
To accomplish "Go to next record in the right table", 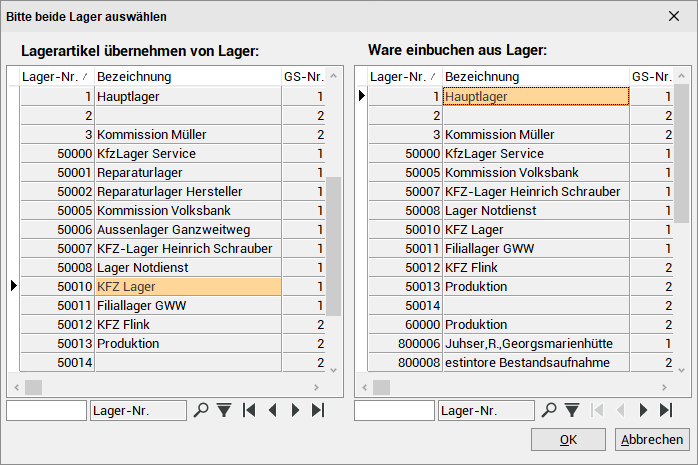I will (643, 410).
